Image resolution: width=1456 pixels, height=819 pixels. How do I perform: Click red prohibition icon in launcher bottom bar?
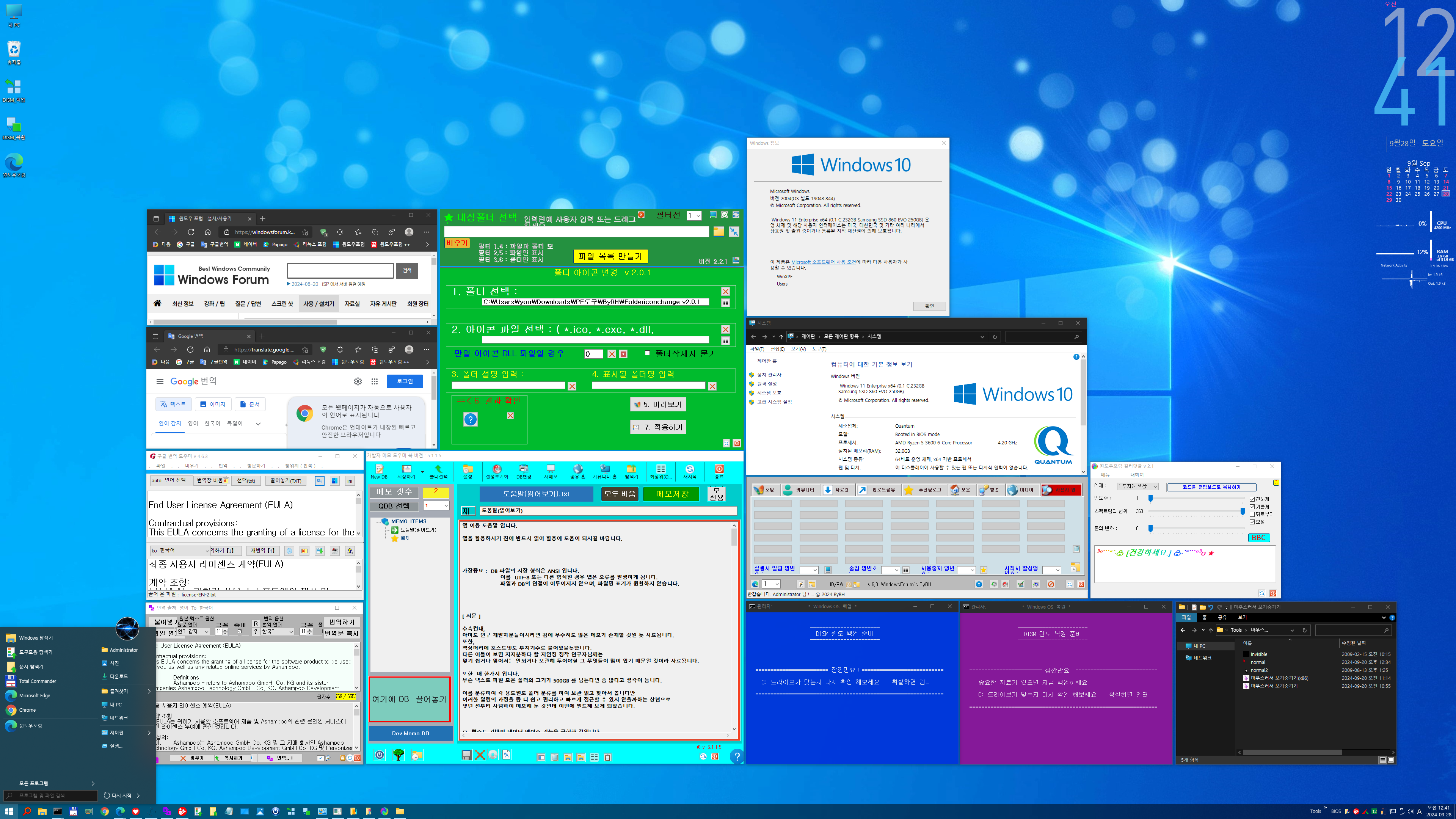(1051, 584)
